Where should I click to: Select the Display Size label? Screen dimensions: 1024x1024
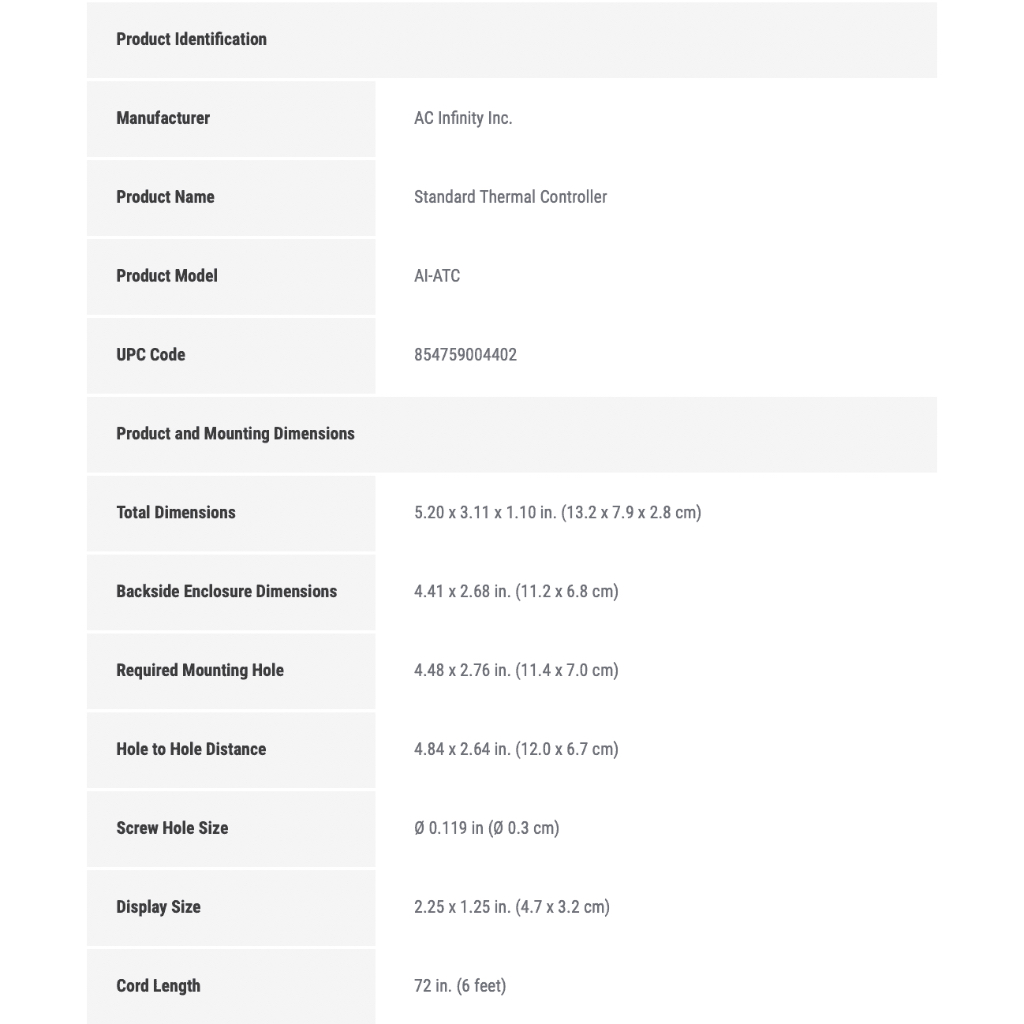[x=158, y=908]
